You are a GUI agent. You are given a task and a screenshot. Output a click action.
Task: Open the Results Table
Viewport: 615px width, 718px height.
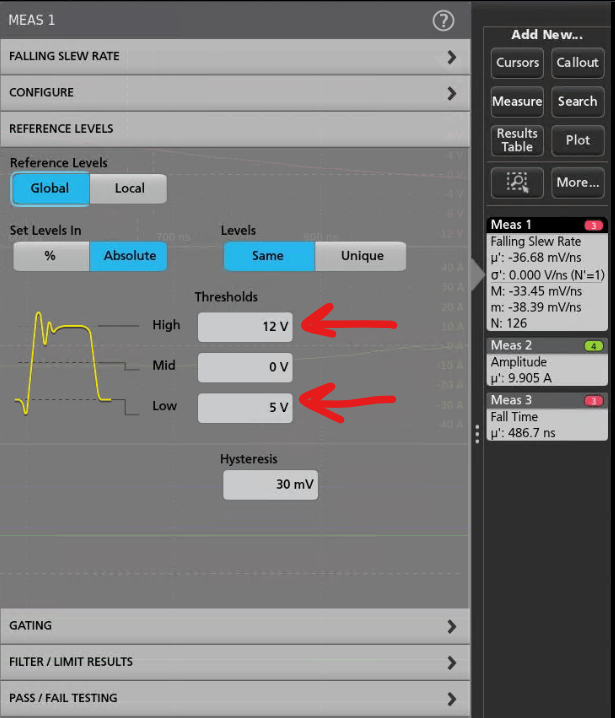click(517, 140)
